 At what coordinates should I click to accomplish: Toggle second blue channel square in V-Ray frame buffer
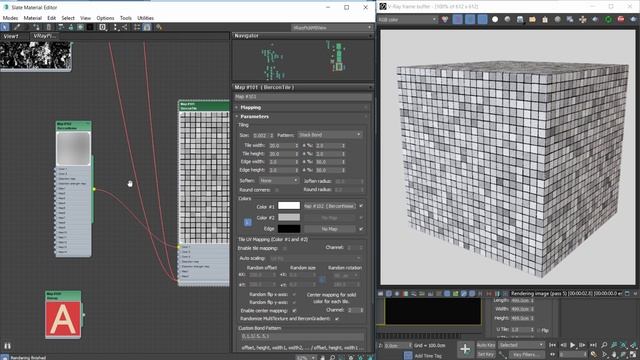click(470, 19)
